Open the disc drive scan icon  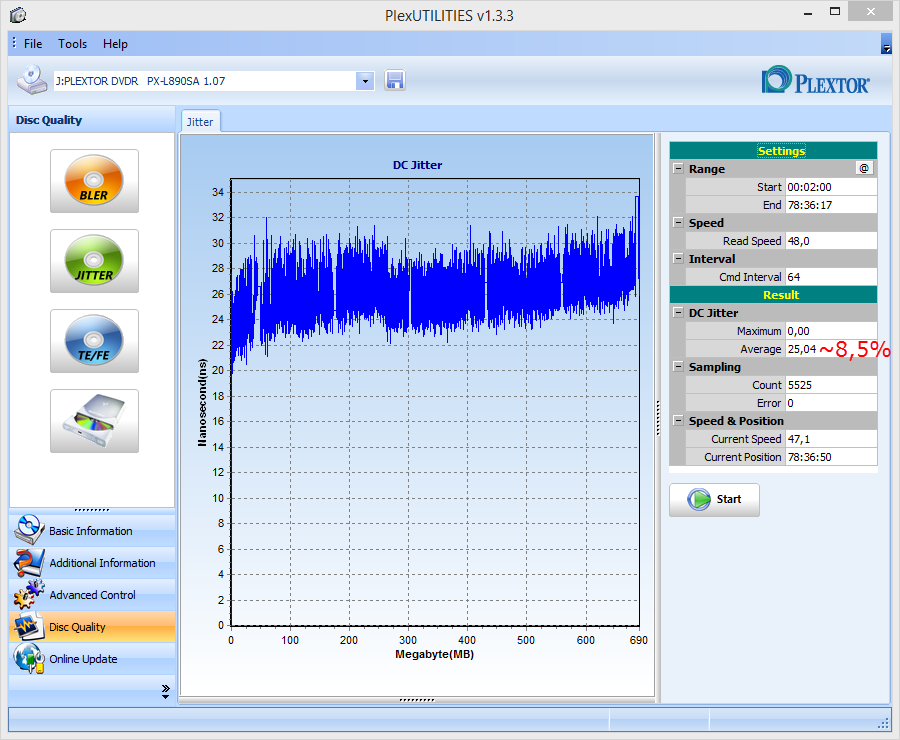(x=94, y=421)
